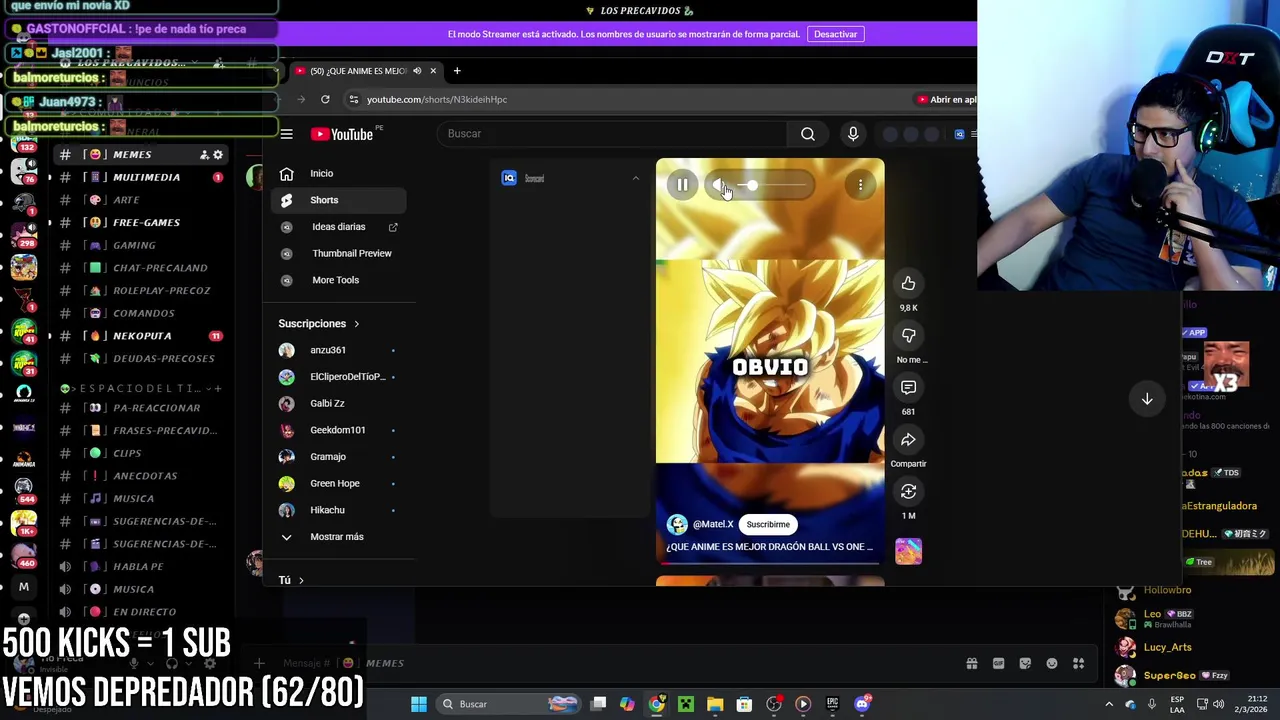Open site info icon in address bar

[353, 99]
